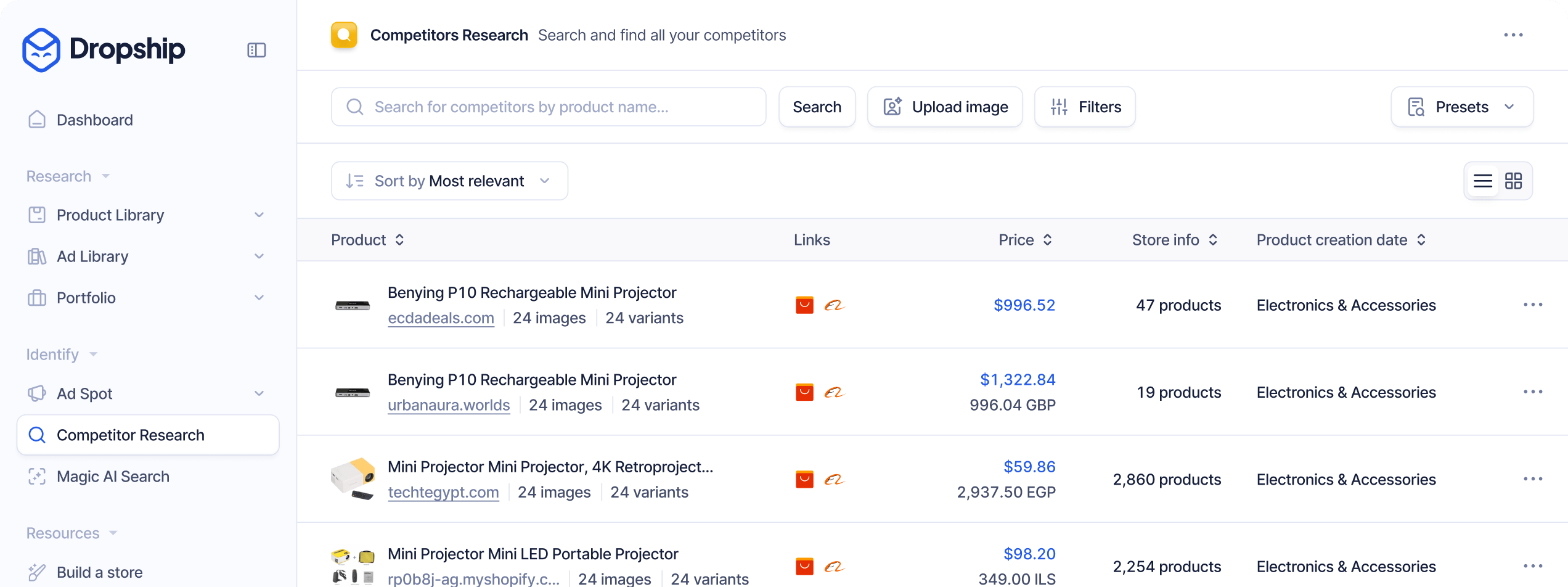Expand the Product Library chevron
The height and width of the screenshot is (587, 1568).
(x=259, y=215)
